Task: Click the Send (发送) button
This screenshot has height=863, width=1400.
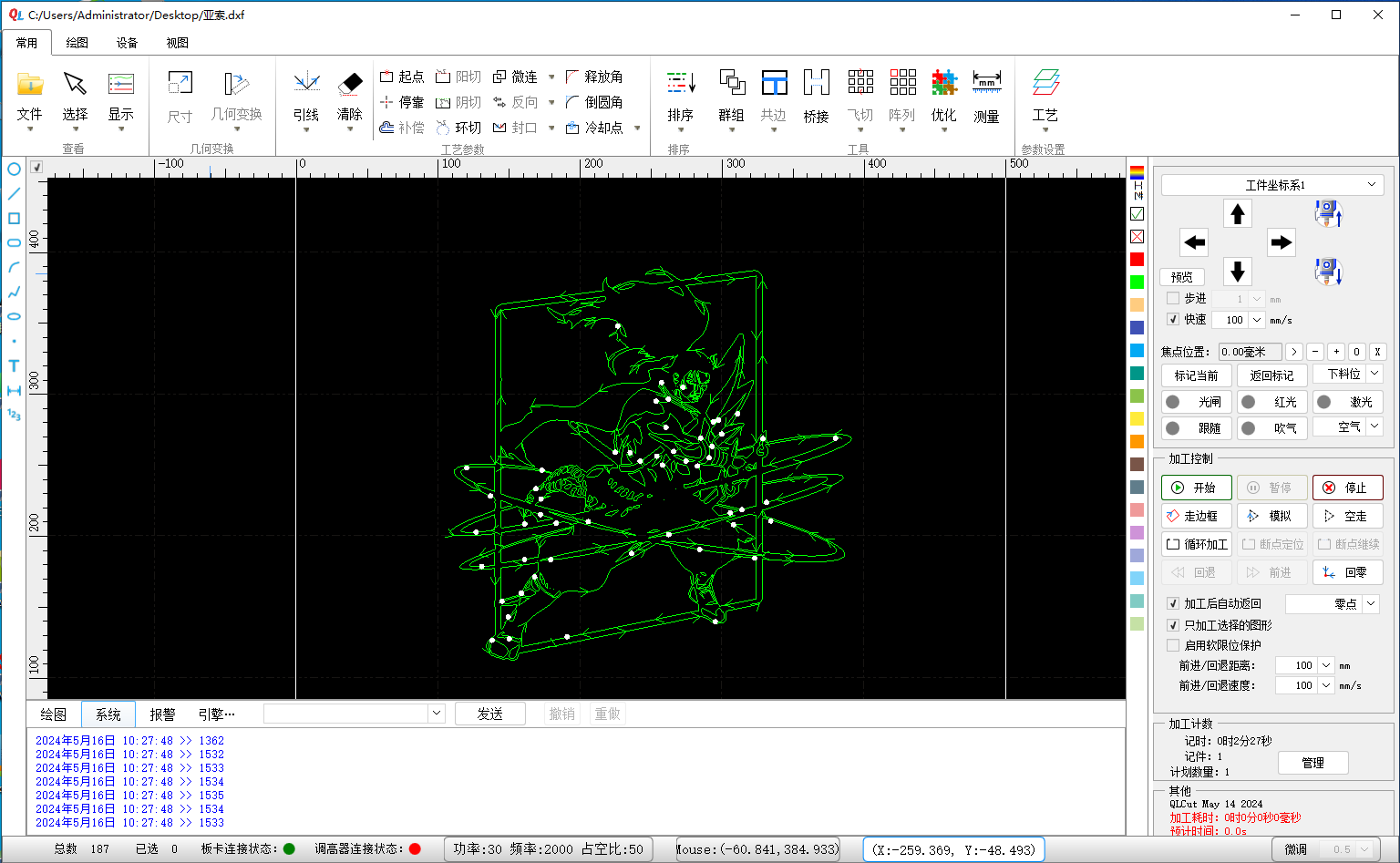Action: [490, 714]
